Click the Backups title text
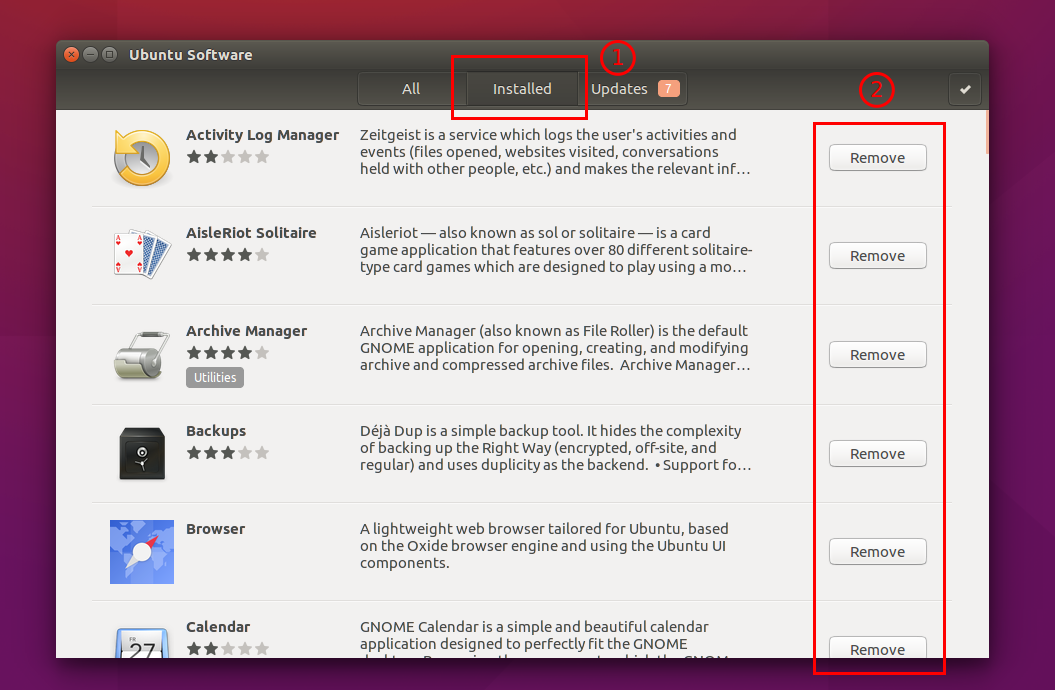Viewport: 1055px width, 690px height. click(216, 431)
